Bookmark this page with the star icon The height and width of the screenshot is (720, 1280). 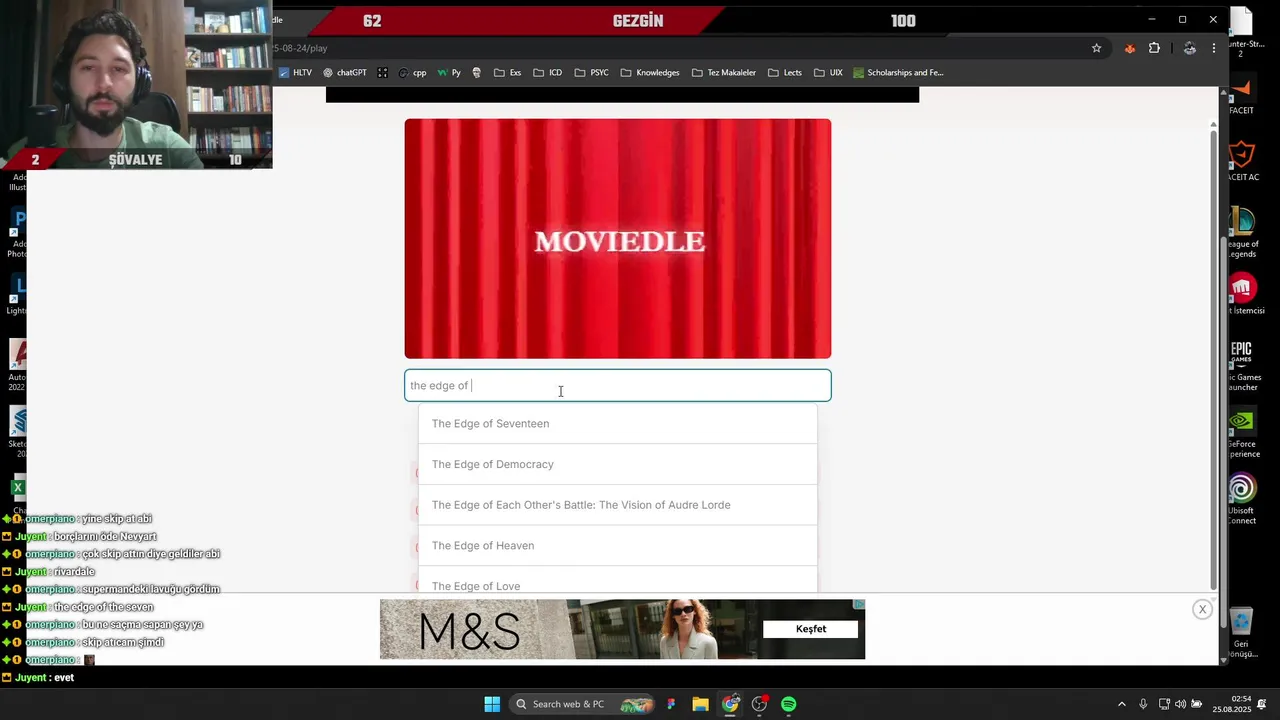pyautogui.click(x=1096, y=48)
